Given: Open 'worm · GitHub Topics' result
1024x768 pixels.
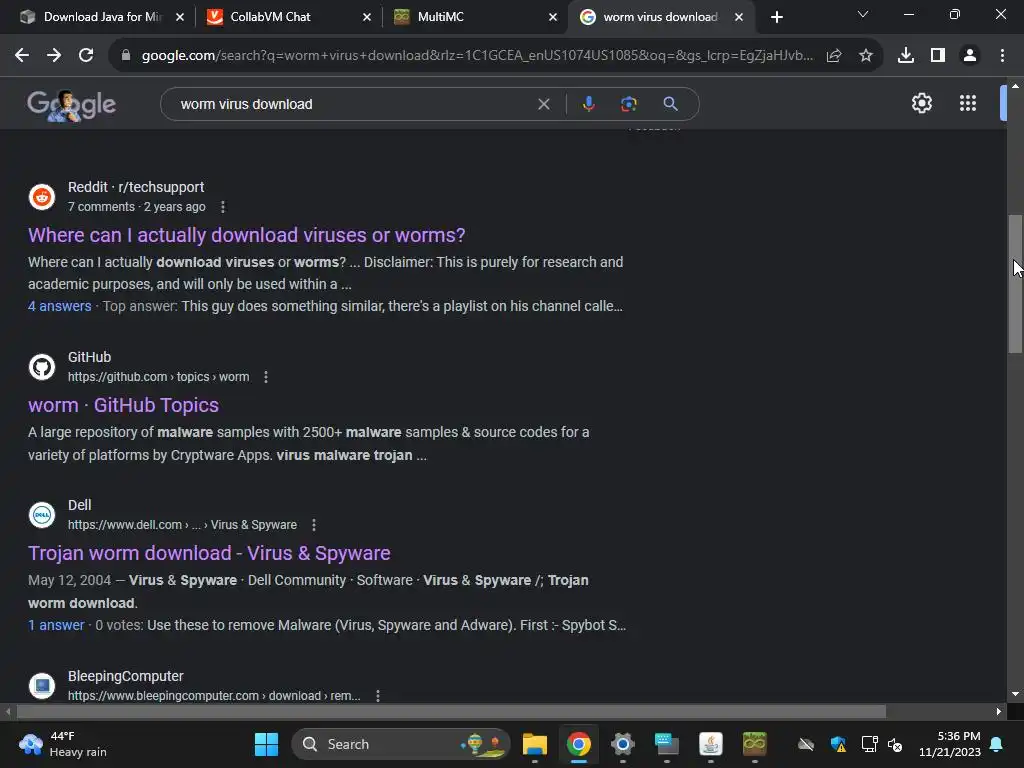Looking at the screenshot, I should click(123, 405).
